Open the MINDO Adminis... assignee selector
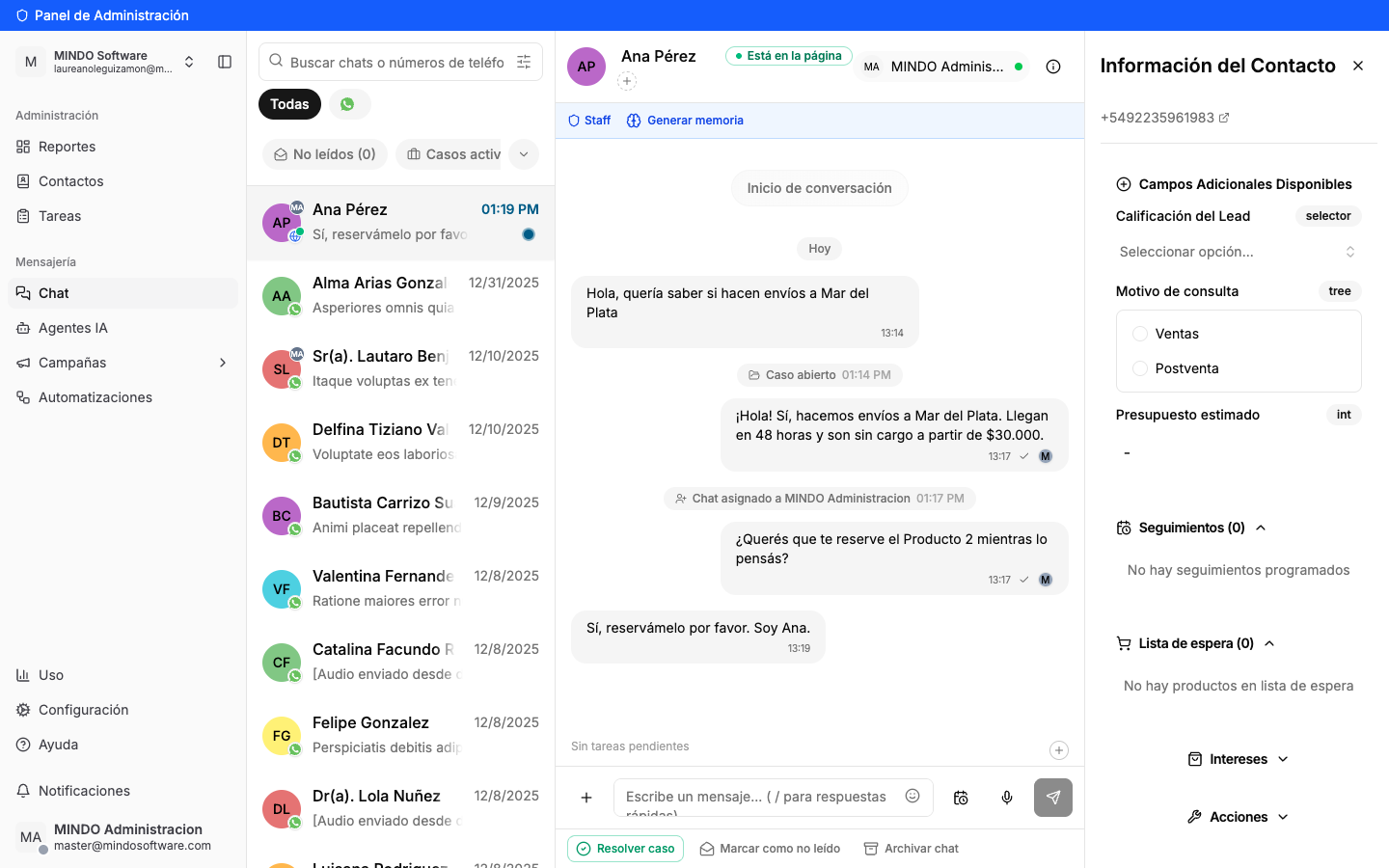The height and width of the screenshot is (868, 1389). [x=943, y=67]
